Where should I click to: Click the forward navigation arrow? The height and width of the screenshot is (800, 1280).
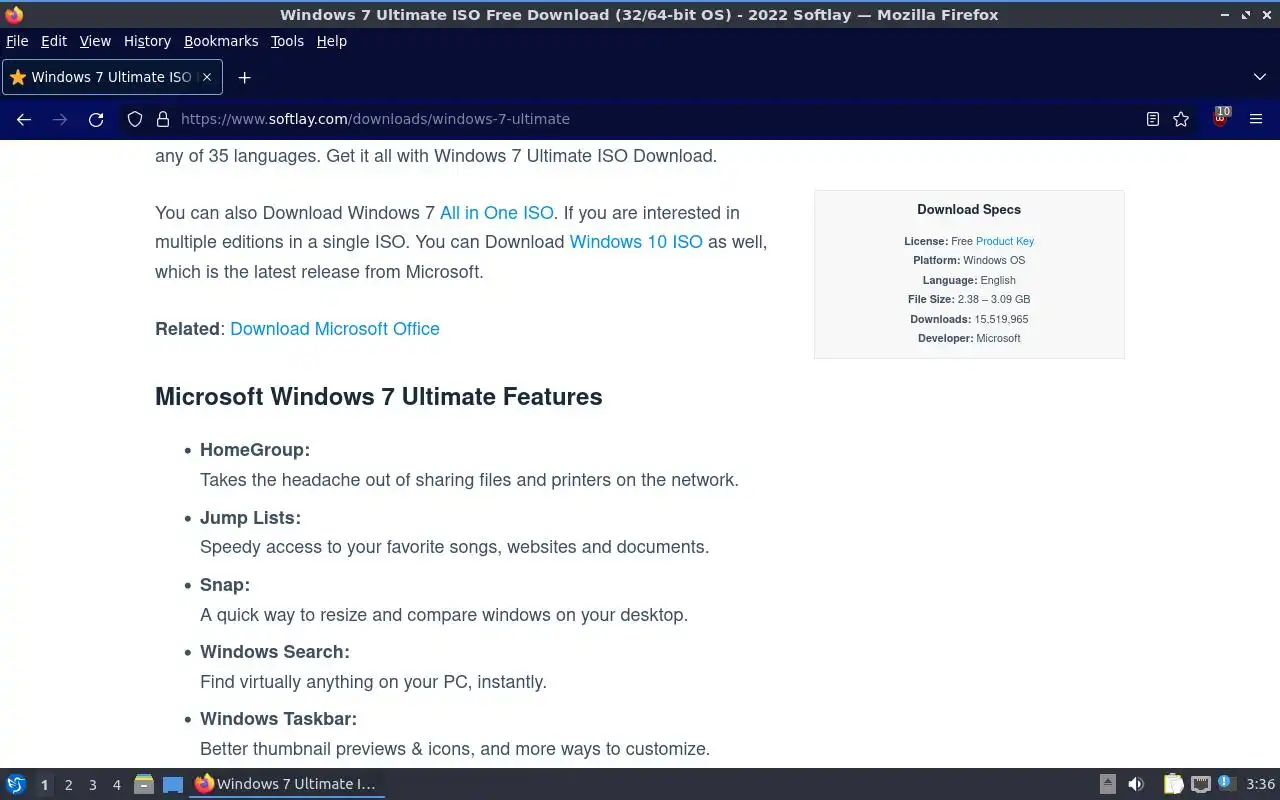click(x=60, y=119)
